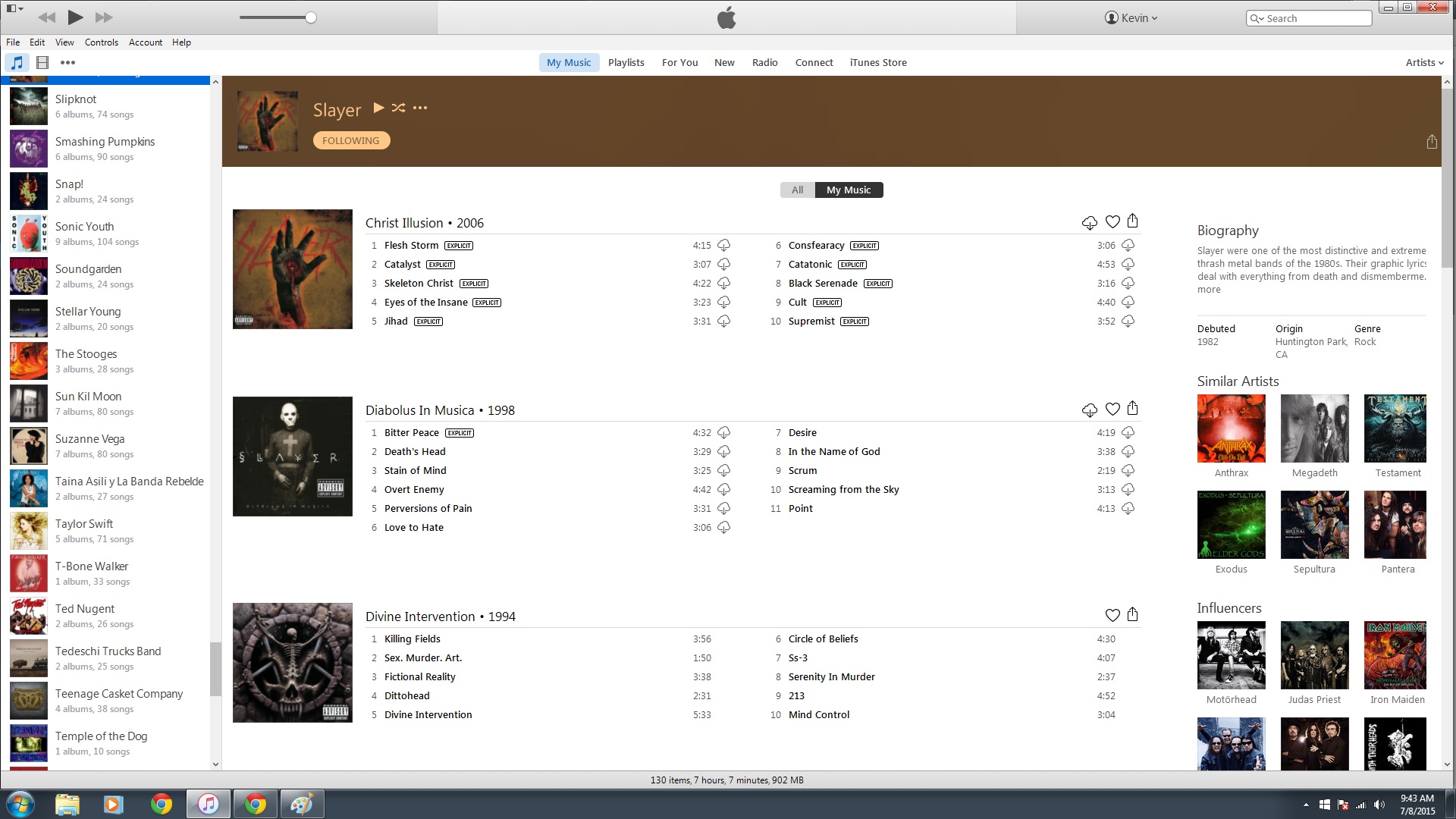Share the Divine Intervention album
This screenshot has width=1456, height=819.
point(1132,614)
